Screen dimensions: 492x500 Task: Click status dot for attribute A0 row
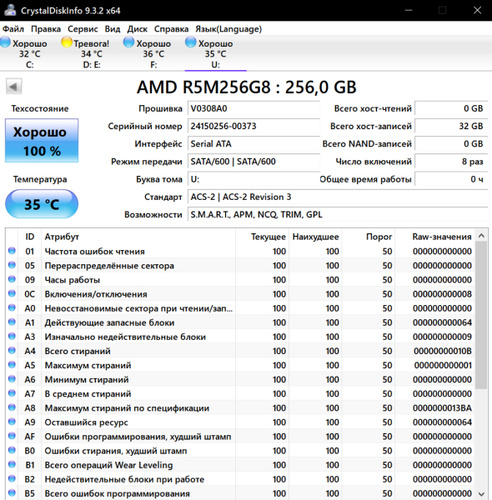click(12, 308)
